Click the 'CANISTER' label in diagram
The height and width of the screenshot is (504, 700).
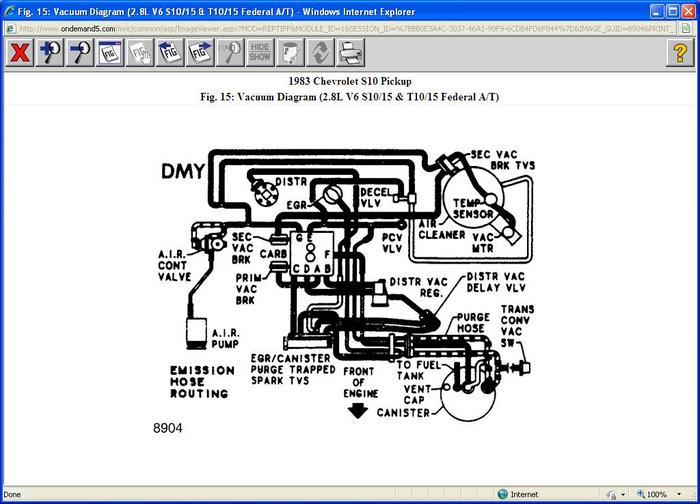(x=403, y=412)
